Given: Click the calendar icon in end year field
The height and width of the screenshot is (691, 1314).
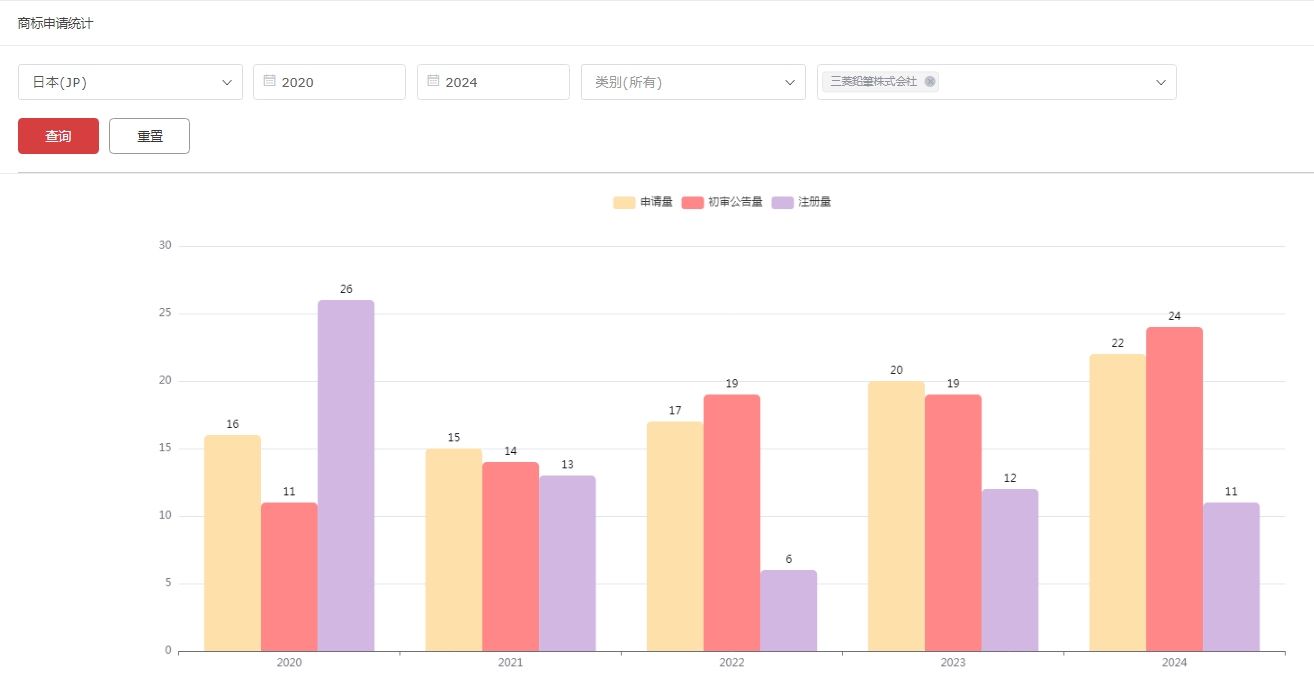Looking at the screenshot, I should [433, 81].
